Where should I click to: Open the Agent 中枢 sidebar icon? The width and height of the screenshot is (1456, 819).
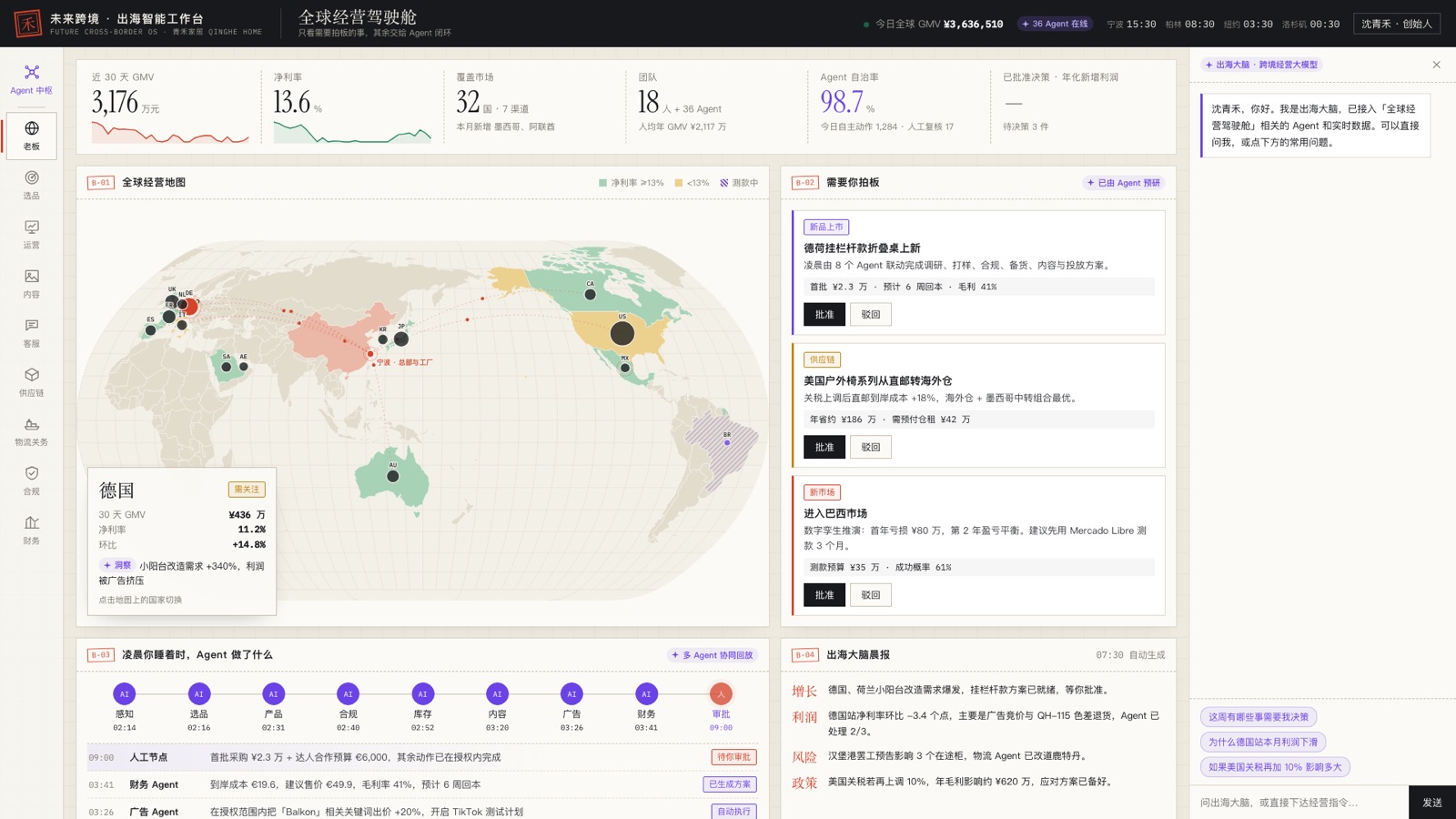[x=31, y=79]
